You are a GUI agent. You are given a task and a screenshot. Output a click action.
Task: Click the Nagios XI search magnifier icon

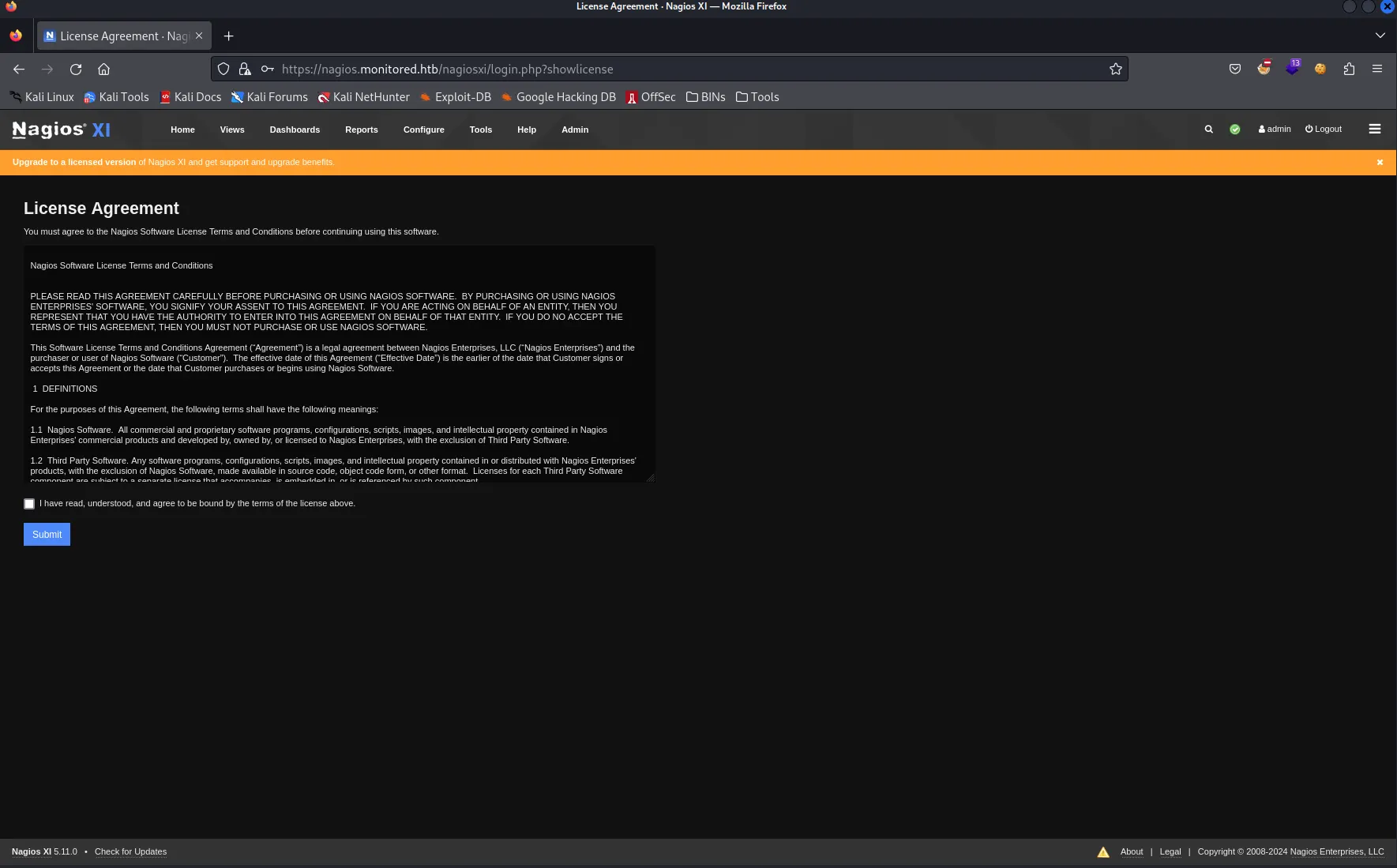coord(1208,130)
